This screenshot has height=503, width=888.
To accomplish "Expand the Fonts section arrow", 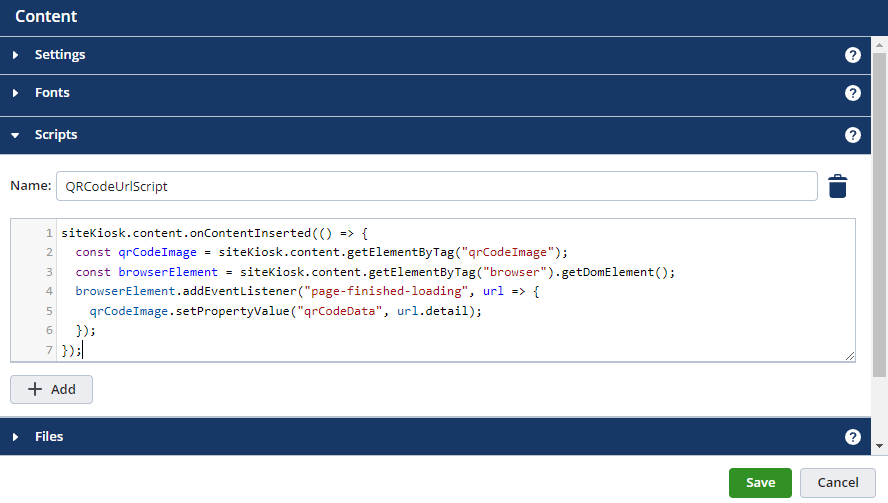I will pos(16,93).
